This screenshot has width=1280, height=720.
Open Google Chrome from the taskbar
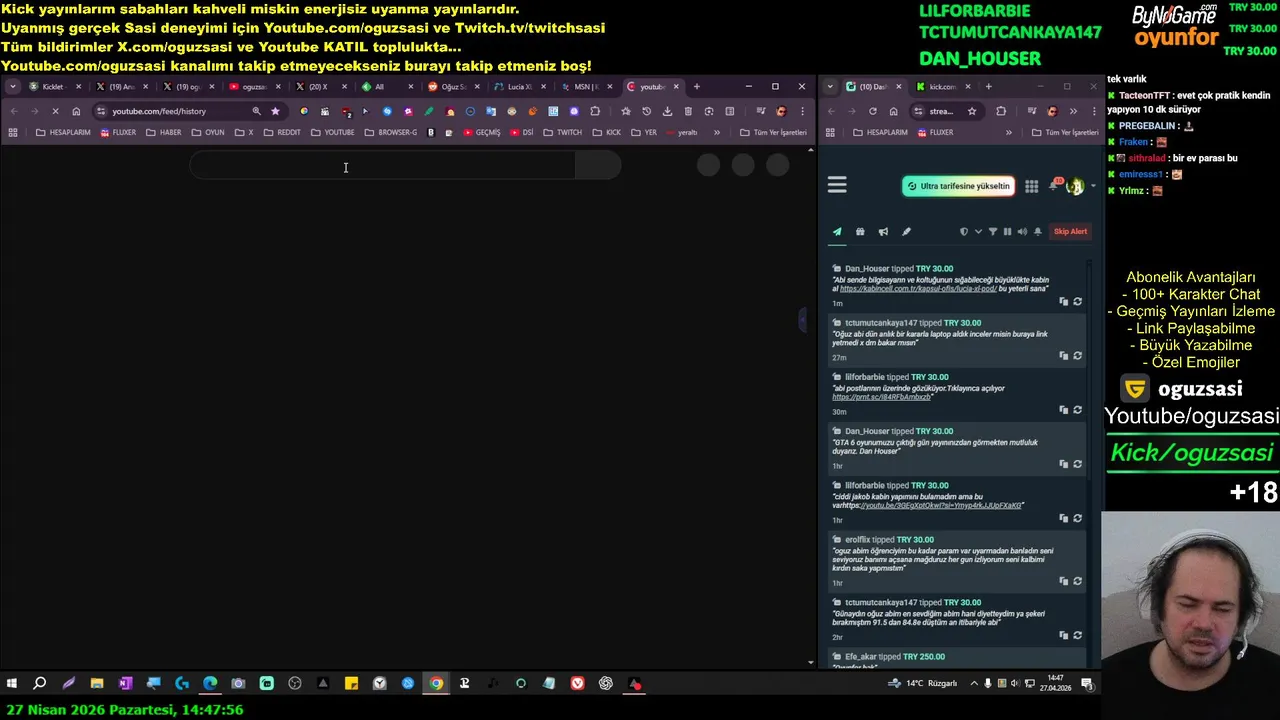(x=436, y=684)
